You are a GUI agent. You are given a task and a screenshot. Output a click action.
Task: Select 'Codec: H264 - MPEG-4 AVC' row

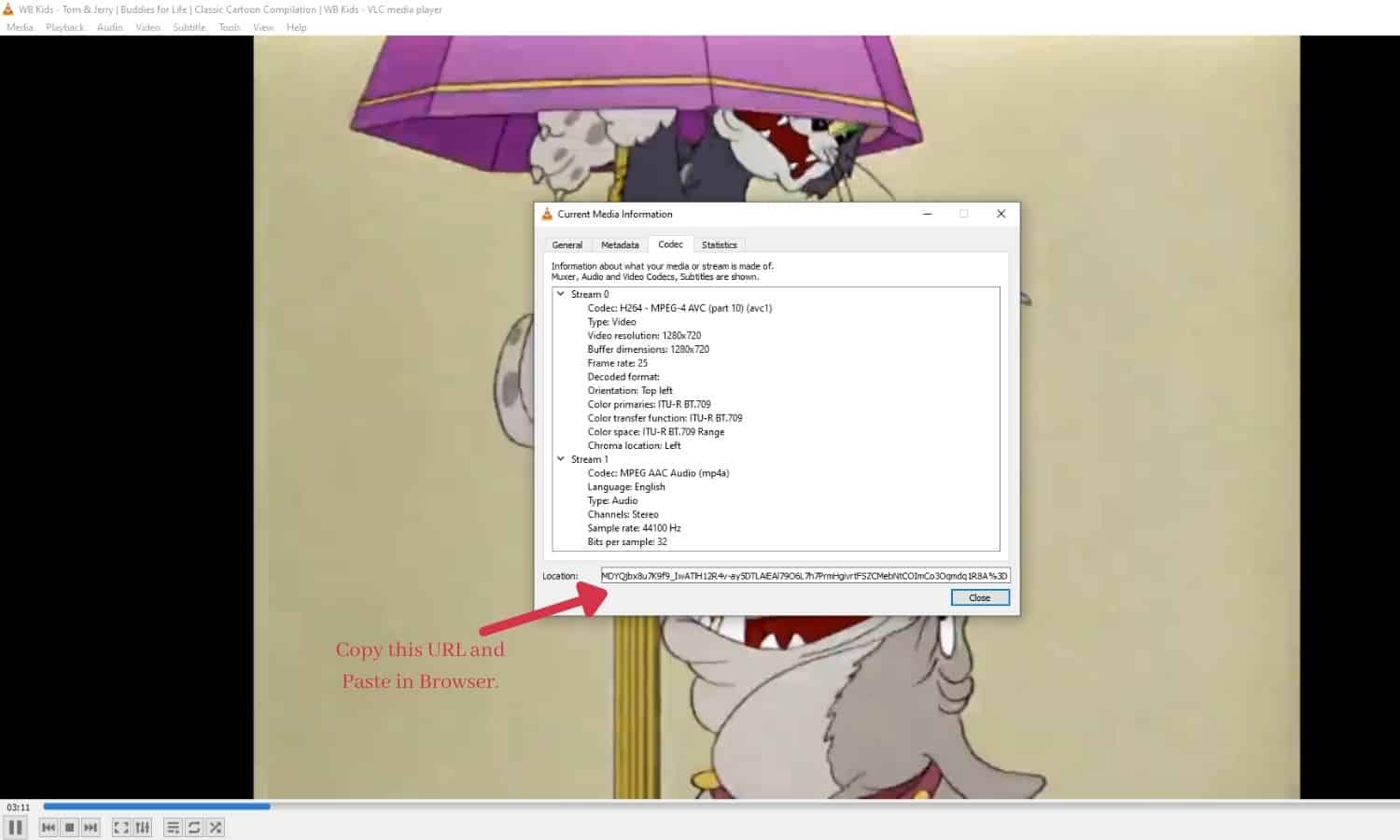[679, 308]
